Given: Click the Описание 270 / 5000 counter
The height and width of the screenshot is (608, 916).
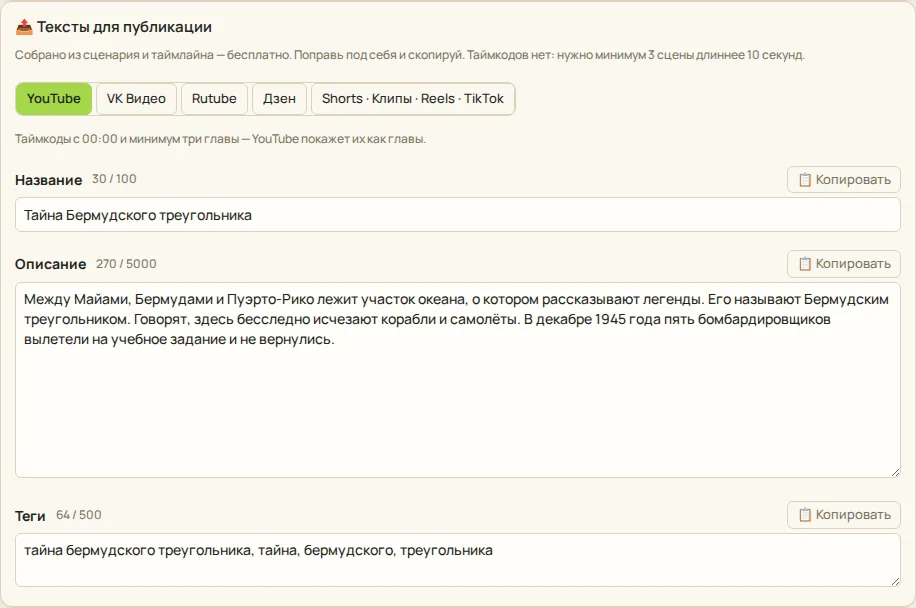Looking at the screenshot, I should 126,264.
